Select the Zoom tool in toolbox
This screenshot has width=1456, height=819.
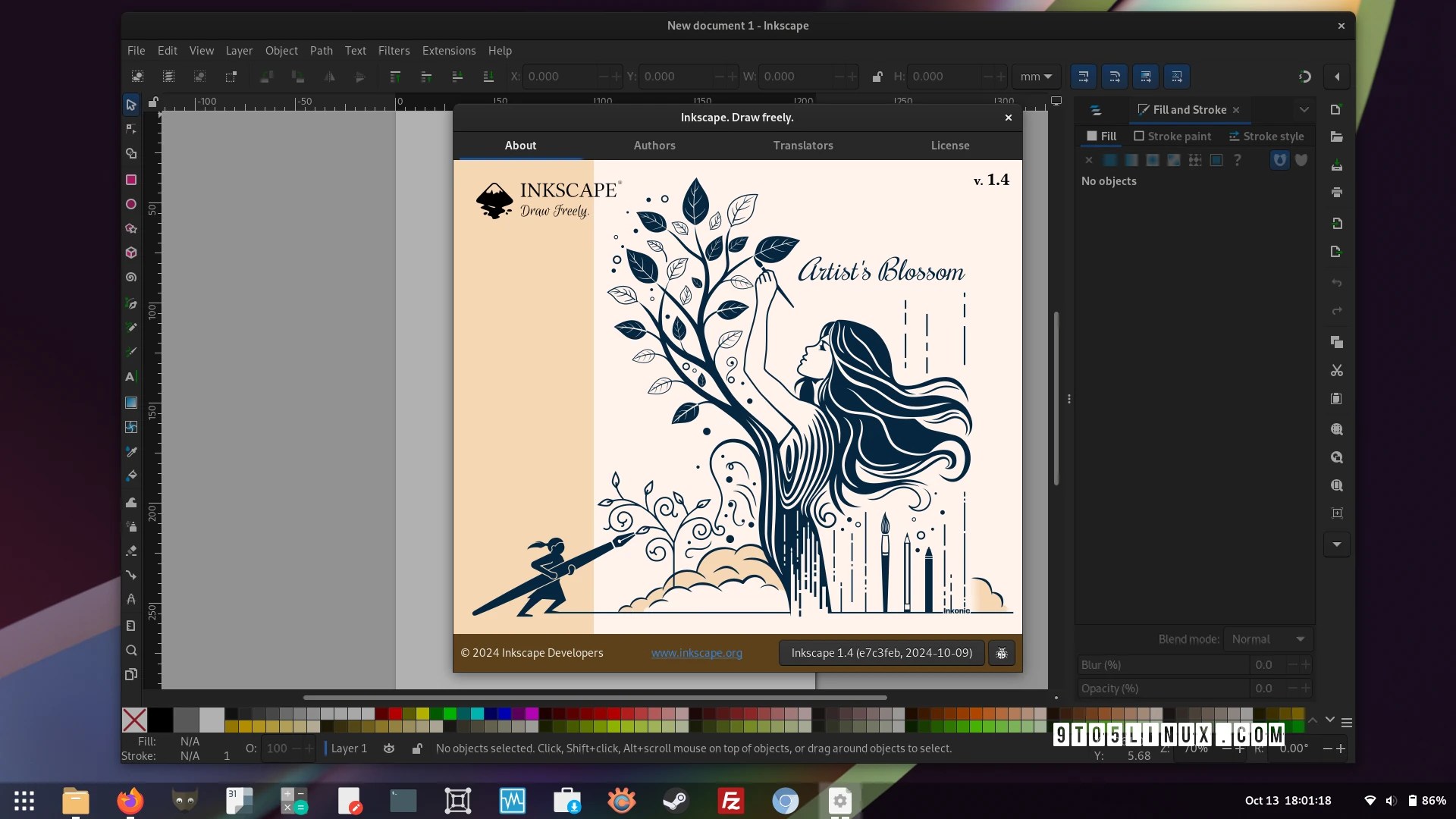tap(131, 651)
